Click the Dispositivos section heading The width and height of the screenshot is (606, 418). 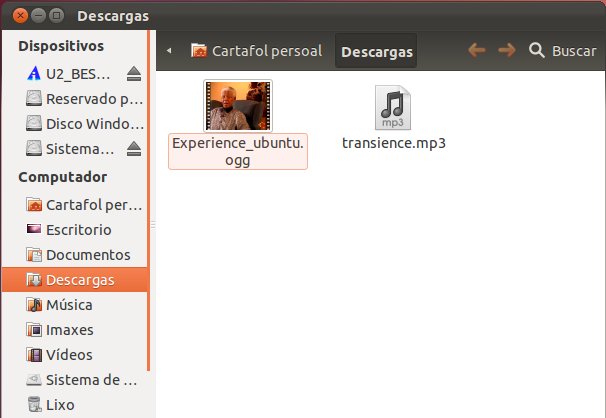tap(61, 46)
